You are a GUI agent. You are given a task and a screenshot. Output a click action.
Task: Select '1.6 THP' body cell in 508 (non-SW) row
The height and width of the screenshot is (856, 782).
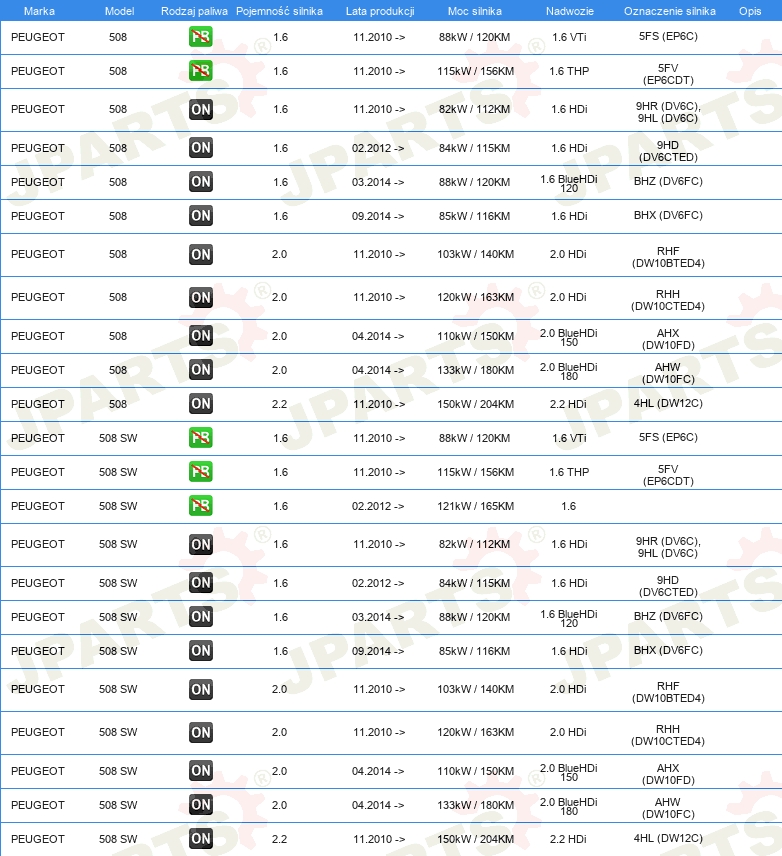pyautogui.click(x=569, y=71)
